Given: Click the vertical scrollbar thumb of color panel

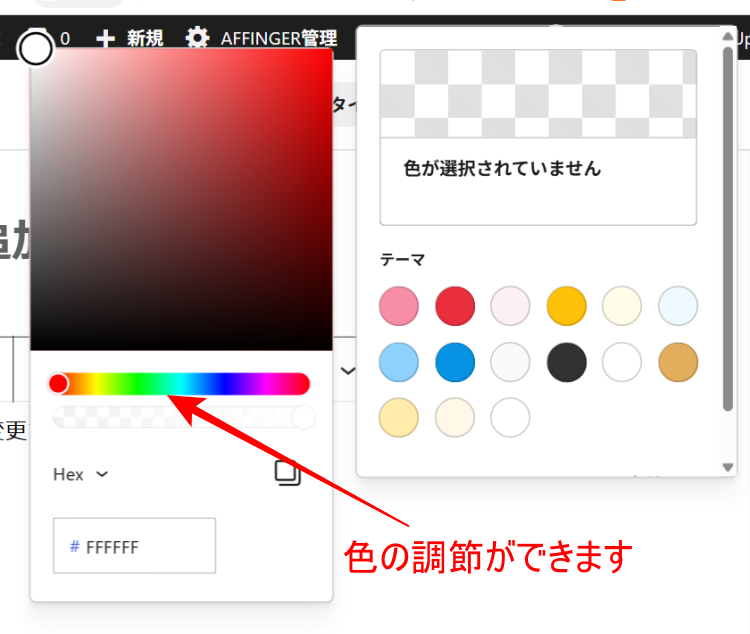Looking at the screenshot, I should click(728, 229).
